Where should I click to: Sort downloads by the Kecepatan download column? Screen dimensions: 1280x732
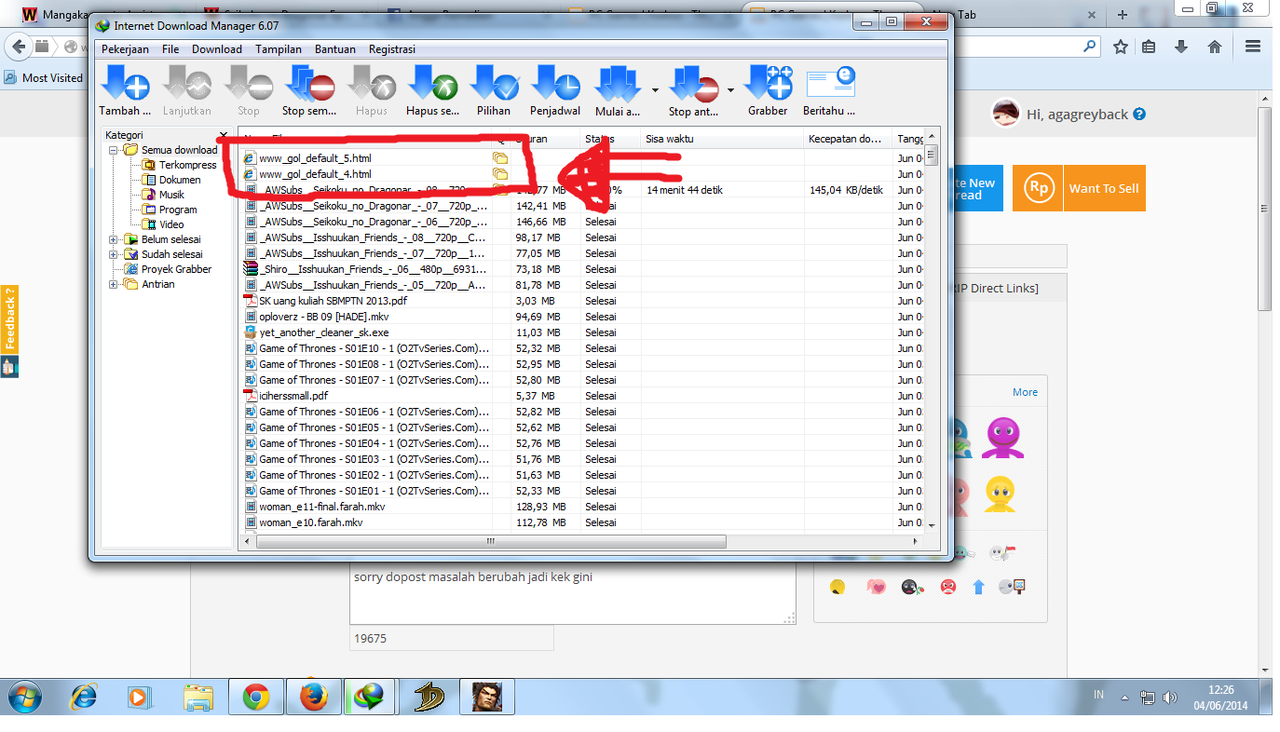pyautogui.click(x=848, y=139)
